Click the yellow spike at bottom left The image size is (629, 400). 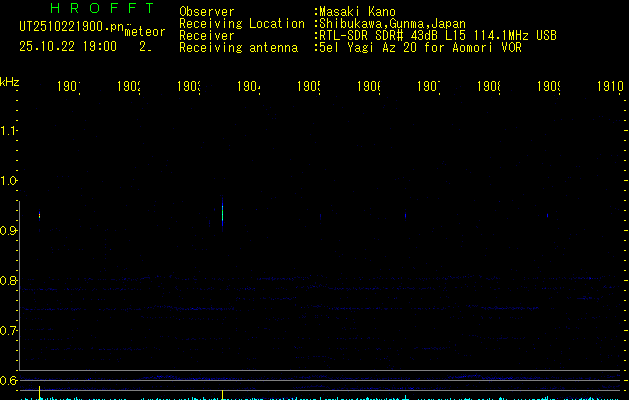[x=39, y=391]
